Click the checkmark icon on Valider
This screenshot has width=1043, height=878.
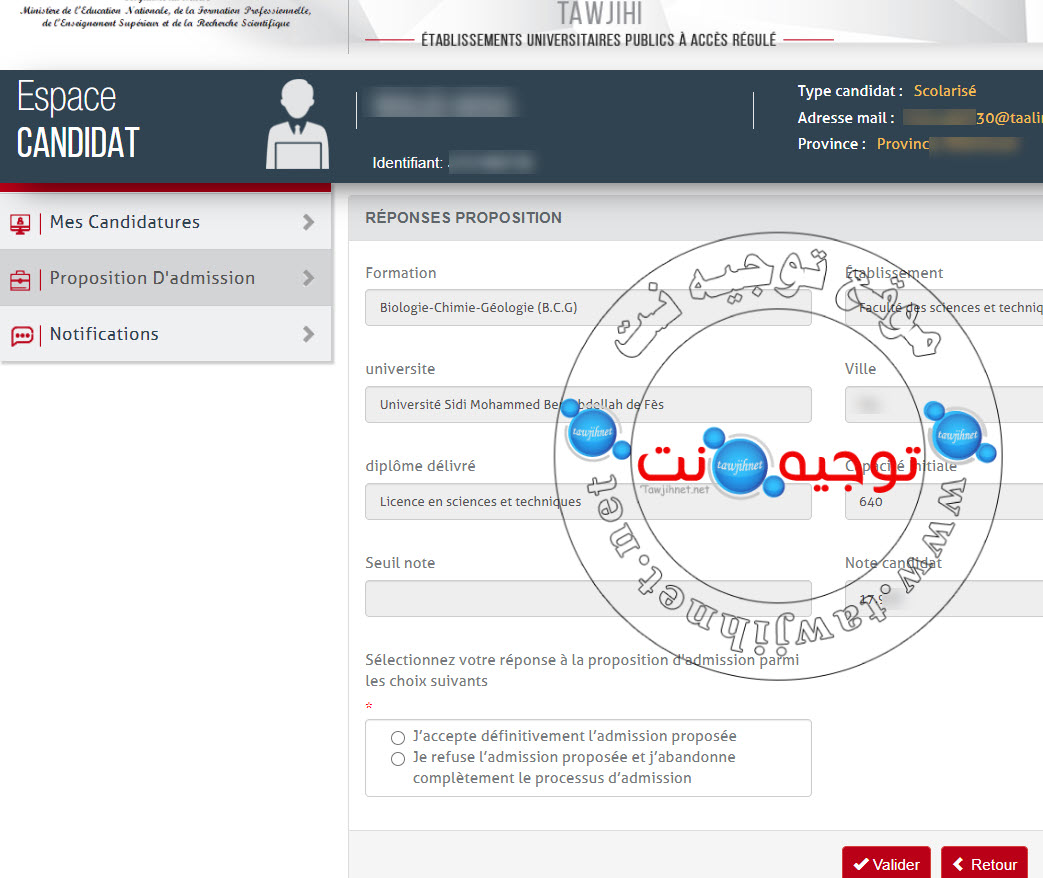[x=859, y=865]
